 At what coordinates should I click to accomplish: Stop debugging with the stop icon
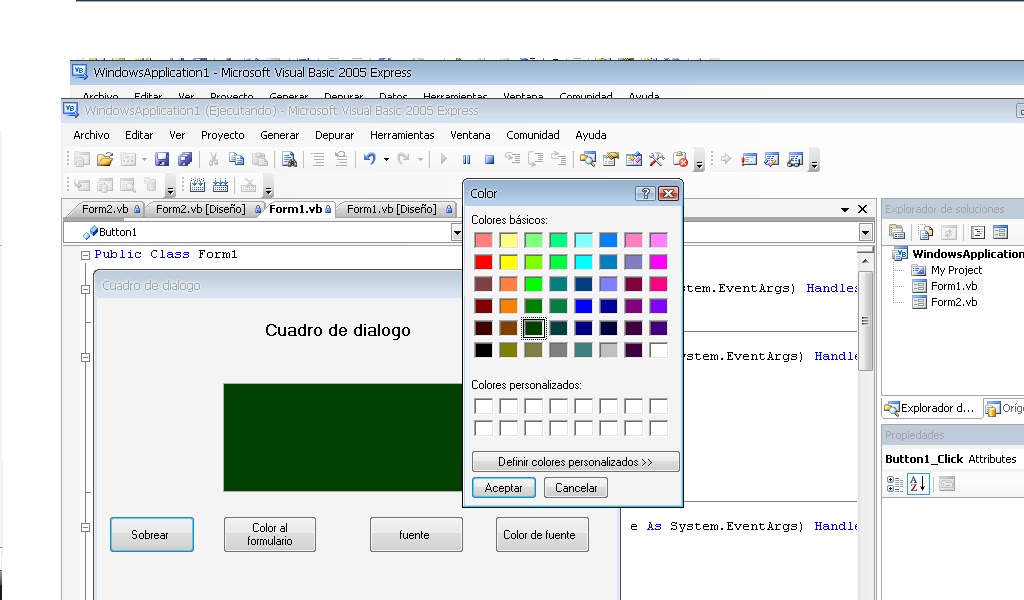tap(489, 159)
